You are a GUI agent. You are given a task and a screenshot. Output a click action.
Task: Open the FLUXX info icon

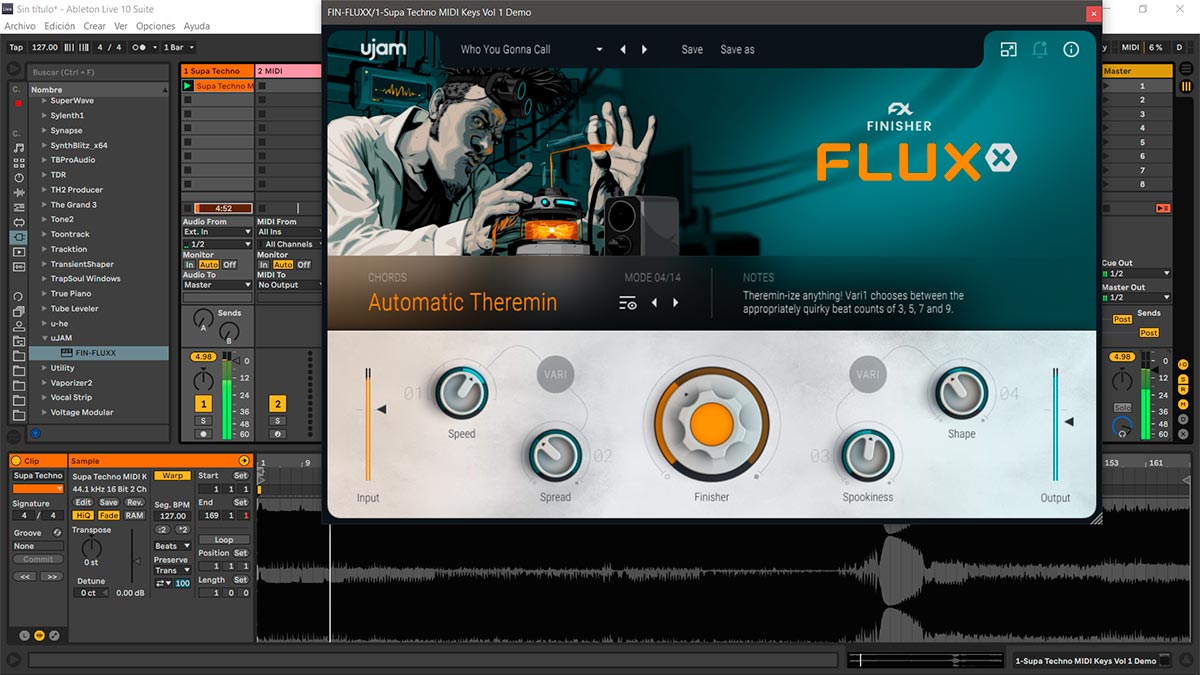pos(1071,49)
